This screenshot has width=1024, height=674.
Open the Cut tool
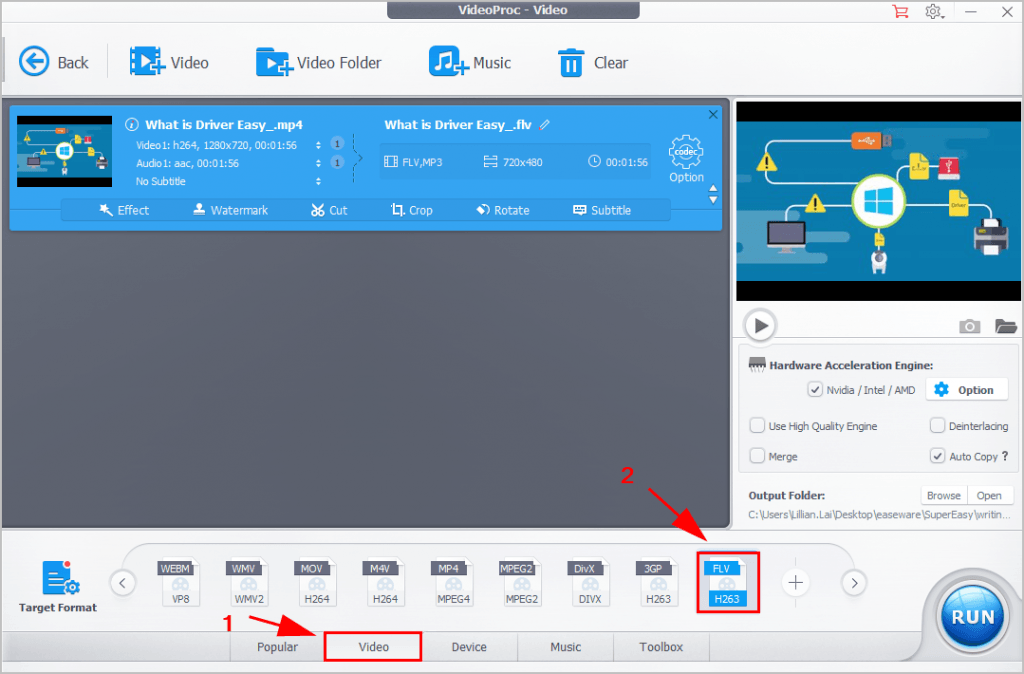[x=329, y=210]
